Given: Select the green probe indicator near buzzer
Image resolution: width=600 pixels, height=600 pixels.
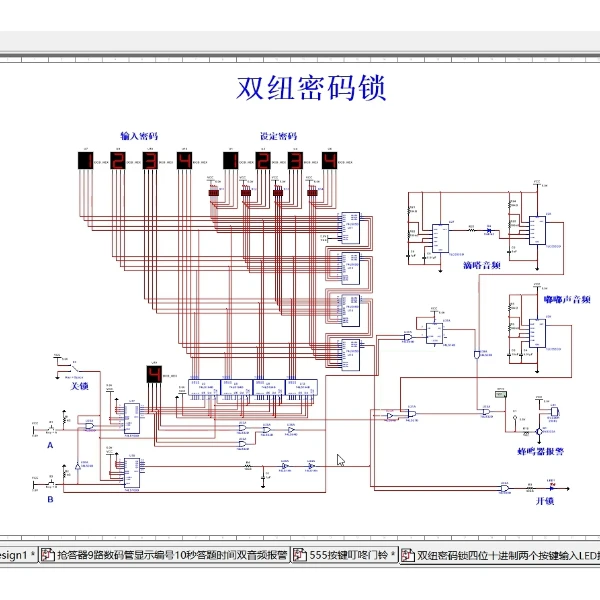Looking at the screenshot, I should click(x=501, y=394).
